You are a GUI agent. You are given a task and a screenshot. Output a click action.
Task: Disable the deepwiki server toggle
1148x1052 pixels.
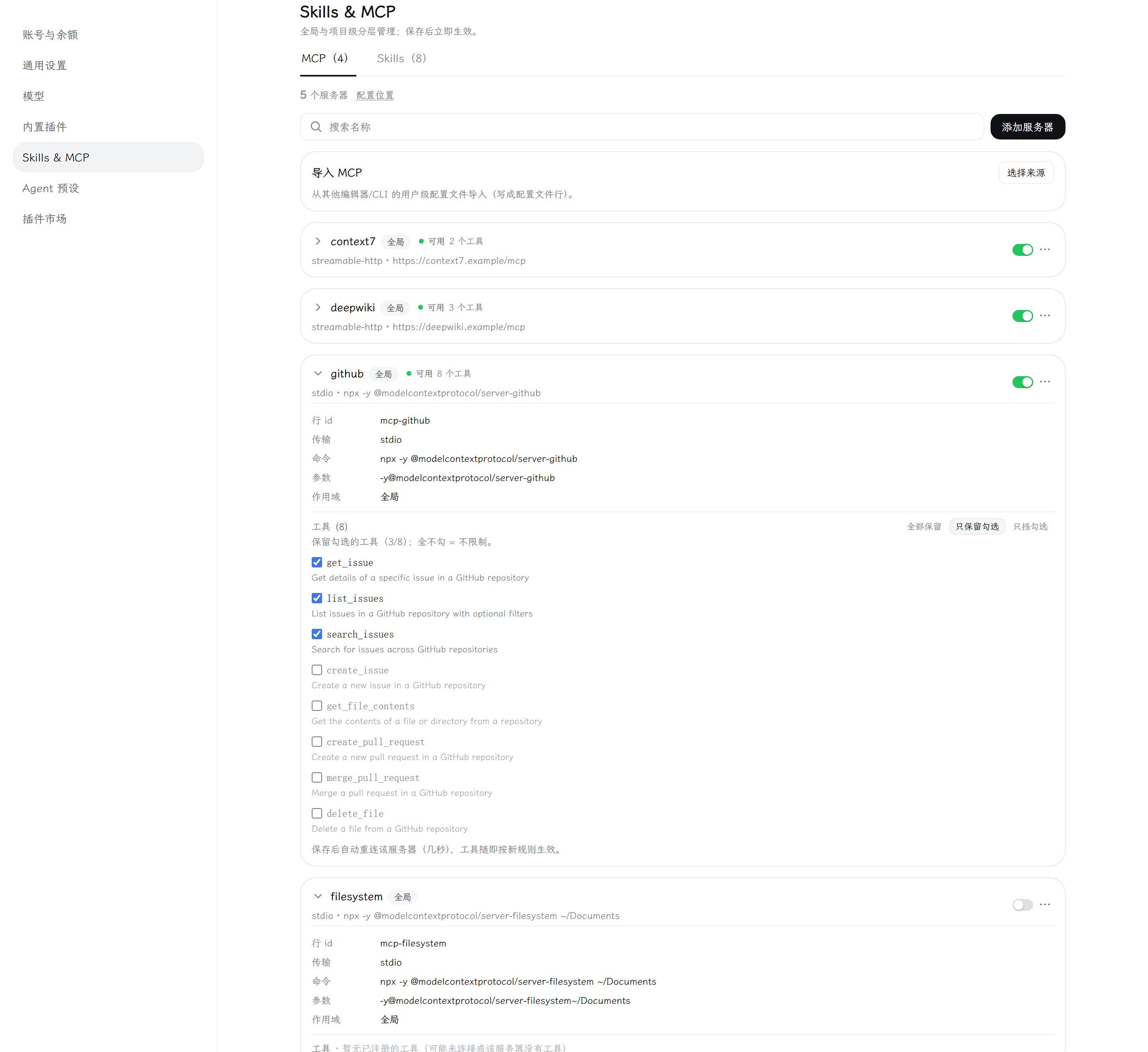(x=1022, y=316)
